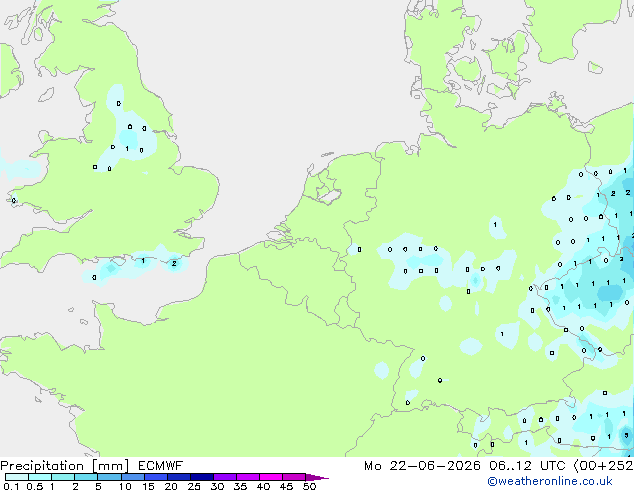Click the legend label '35'
Viewport: 634px width, 490px height.
pyautogui.click(x=240, y=486)
